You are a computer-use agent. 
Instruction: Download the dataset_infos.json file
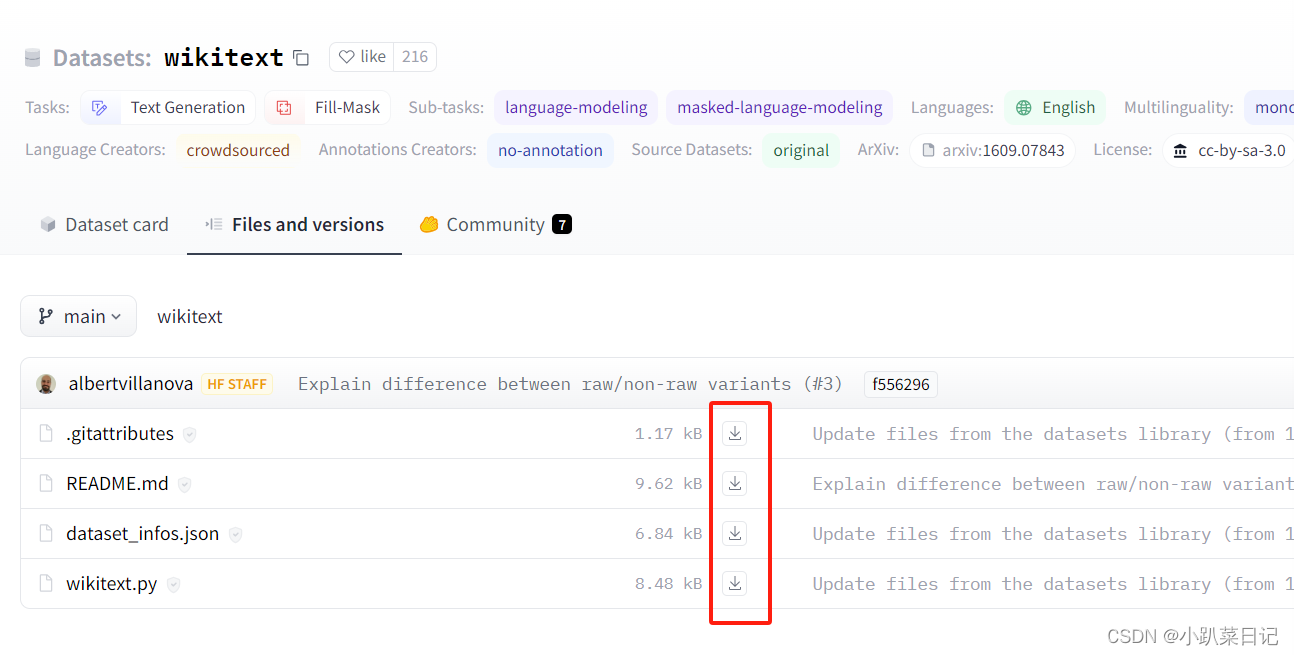tap(735, 533)
